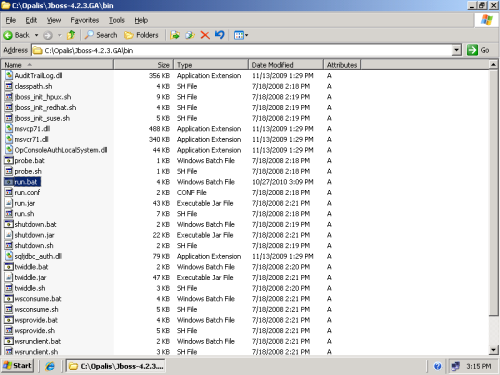This screenshot has width=500, height=375.
Task: Select probe.bat batch file icon
Action: click(x=9, y=161)
